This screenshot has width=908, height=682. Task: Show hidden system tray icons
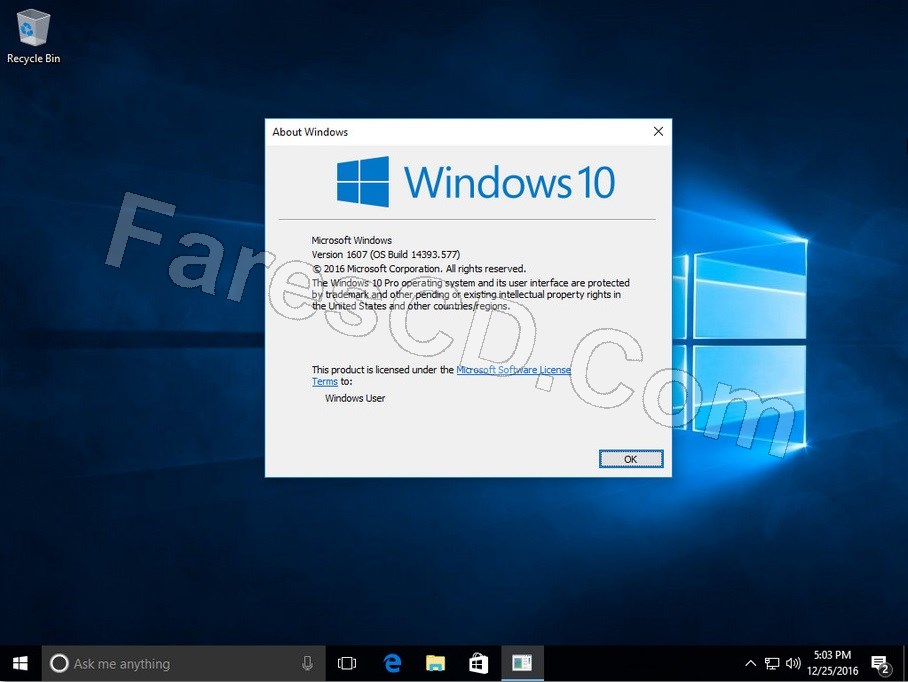pos(750,663)
